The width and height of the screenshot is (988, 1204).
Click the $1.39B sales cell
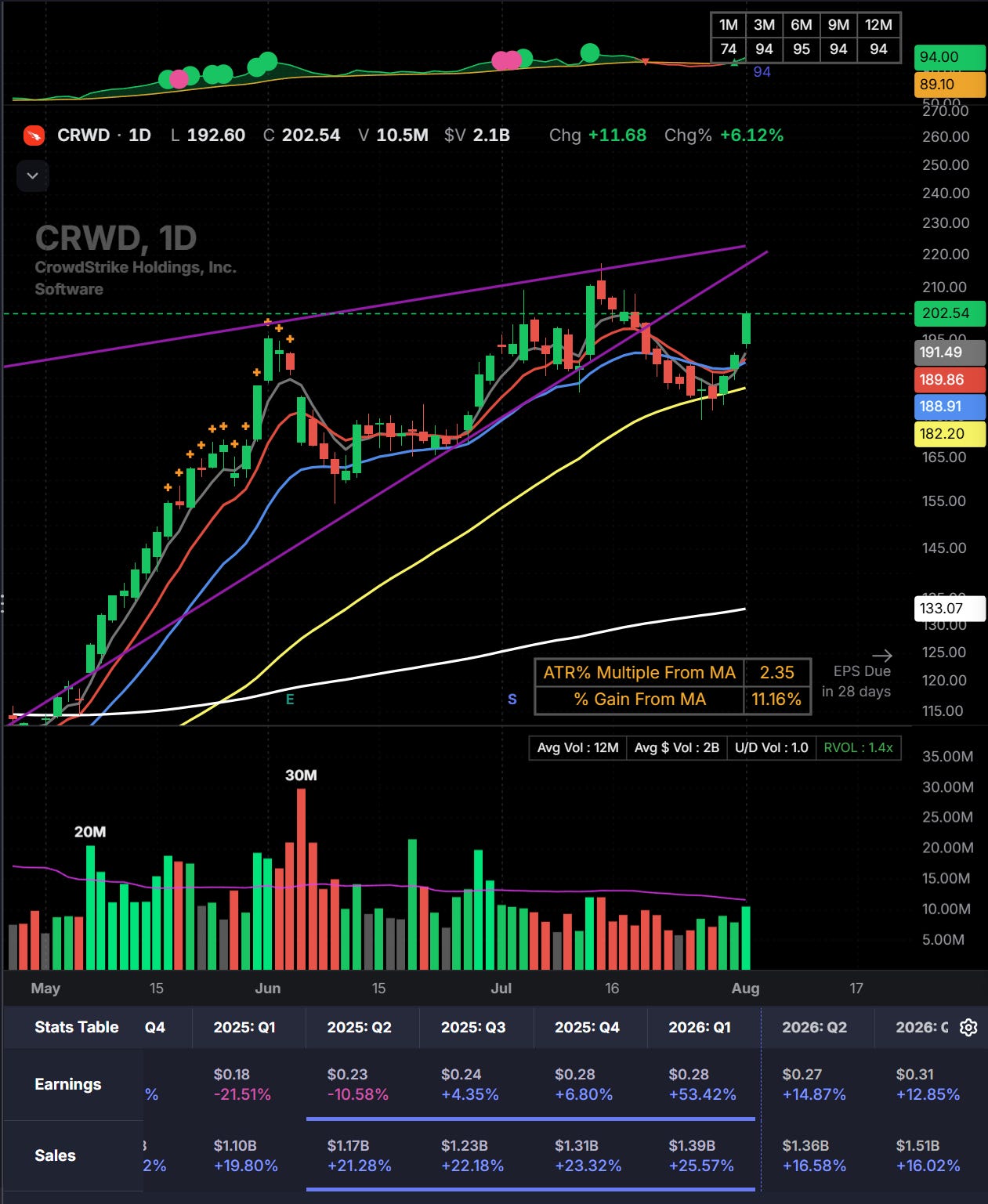[692, 1145]
